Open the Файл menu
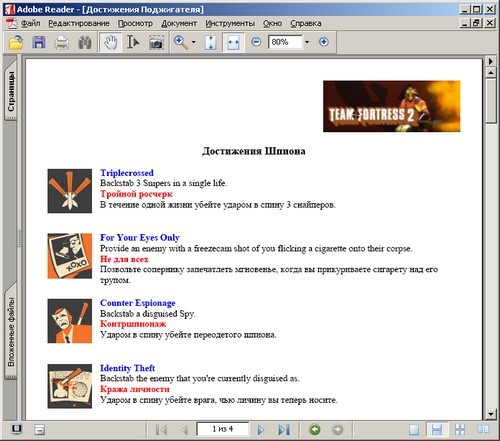The width and height of the screenshot is (500, 441). click(x=30, y=23)
